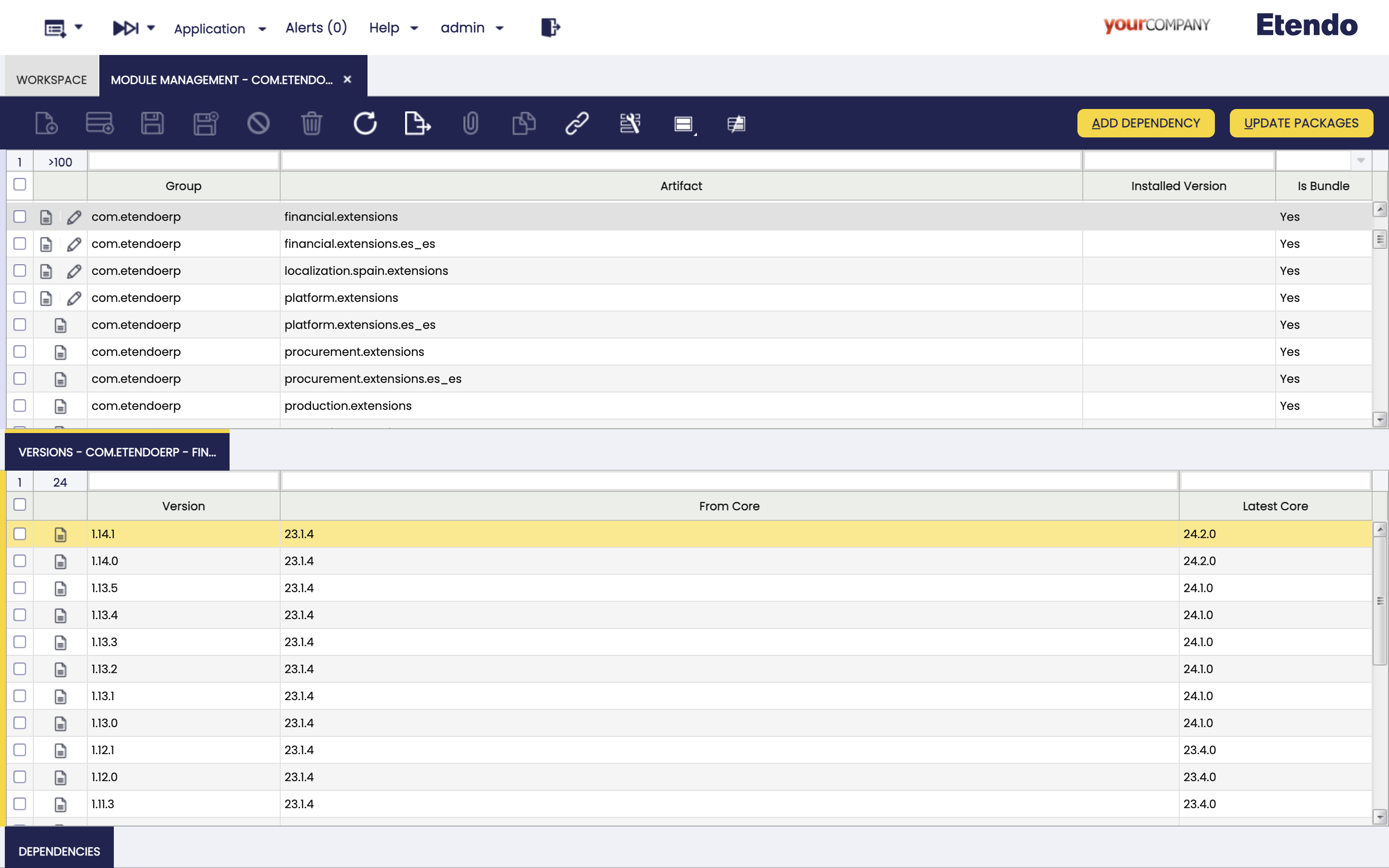Open Alerts (0) menu item
The width and height of the screenshot is (1389, 868).
tap(316, 27)
